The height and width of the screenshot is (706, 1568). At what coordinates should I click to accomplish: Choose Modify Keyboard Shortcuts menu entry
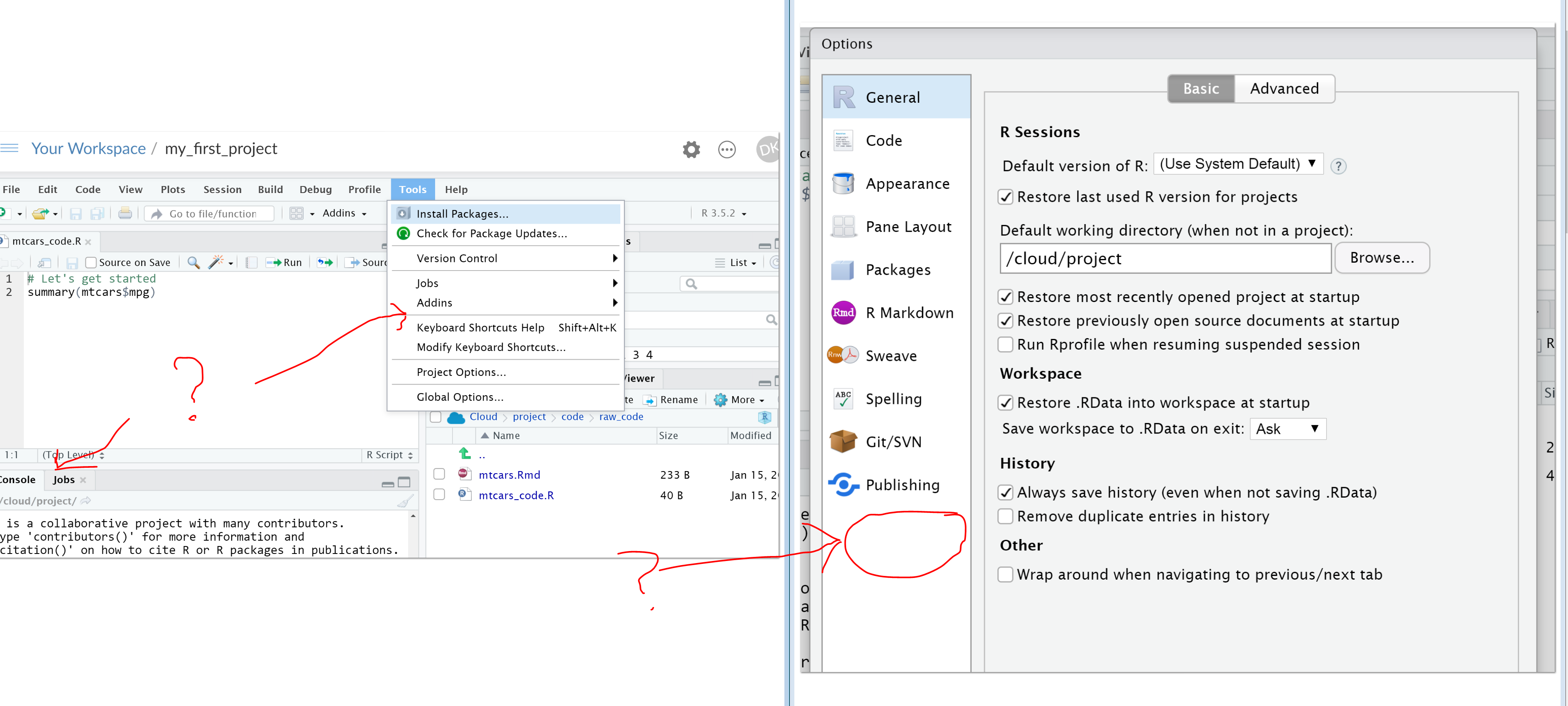tap(505, 347)
